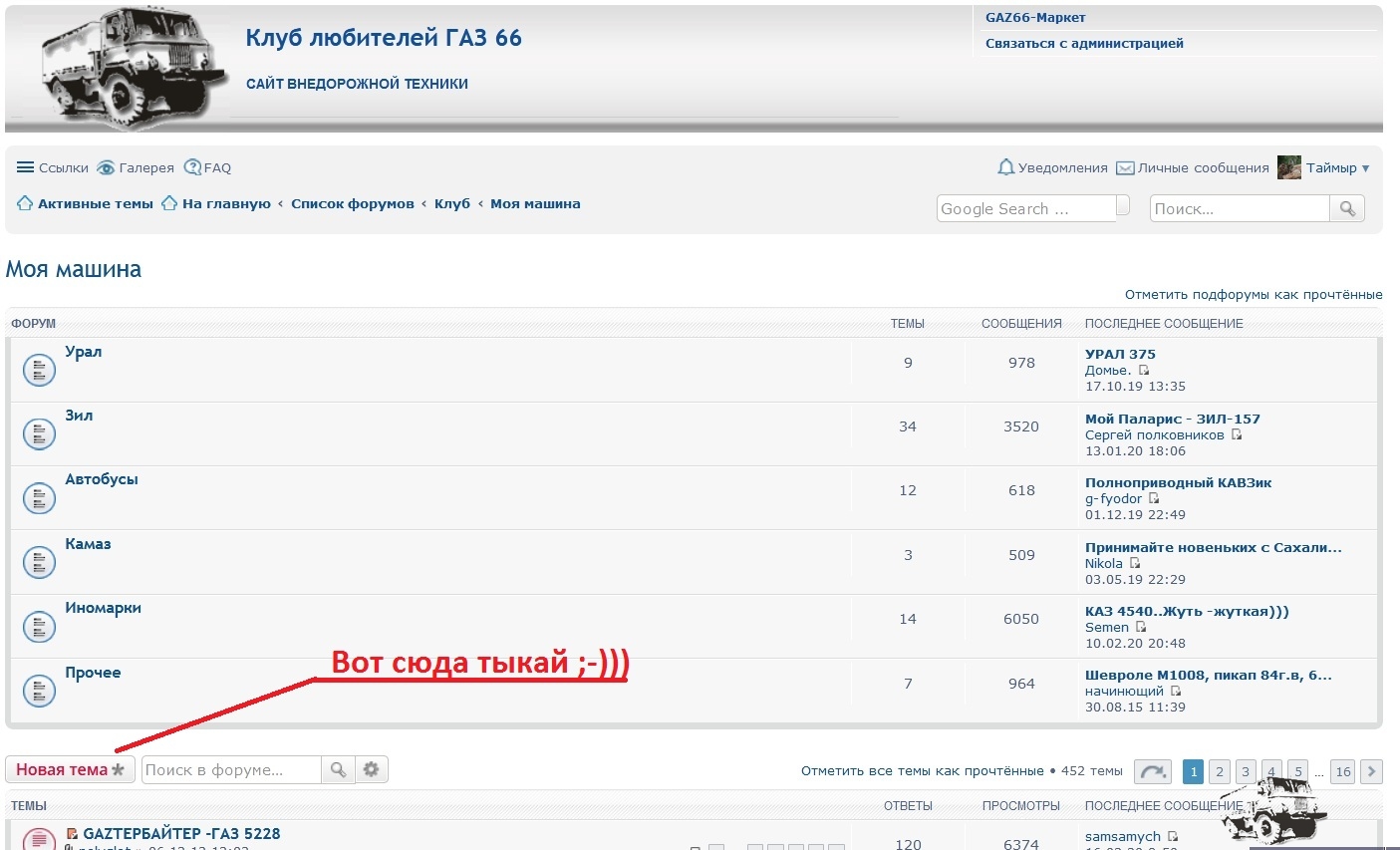Image resolution: width=1400 pixels, height=850 pixels.
Task: Open the Зил subforum
Action: [79, 416]
